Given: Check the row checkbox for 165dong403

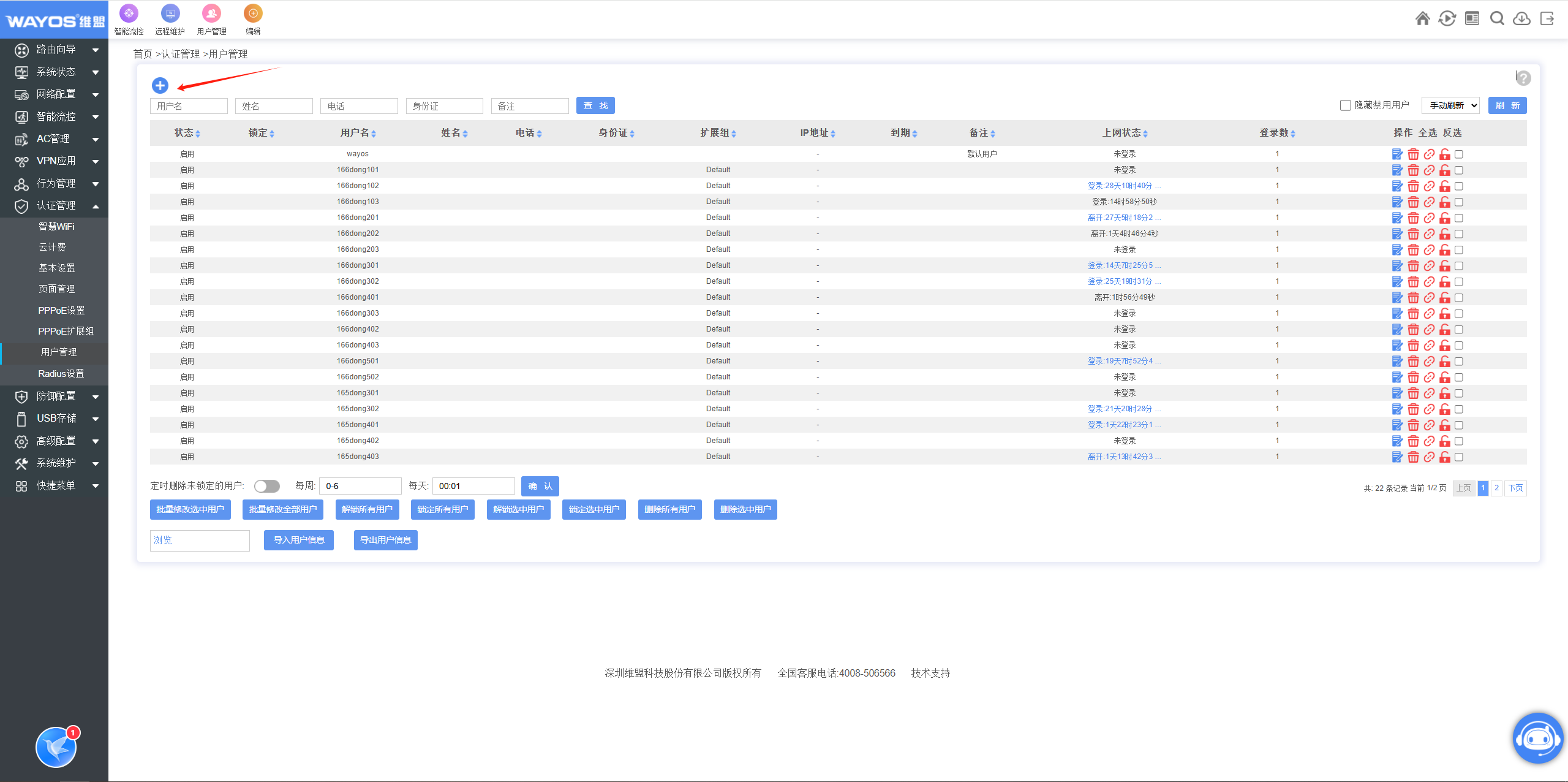Looking at the screenshot, I should pos(1459,457).
